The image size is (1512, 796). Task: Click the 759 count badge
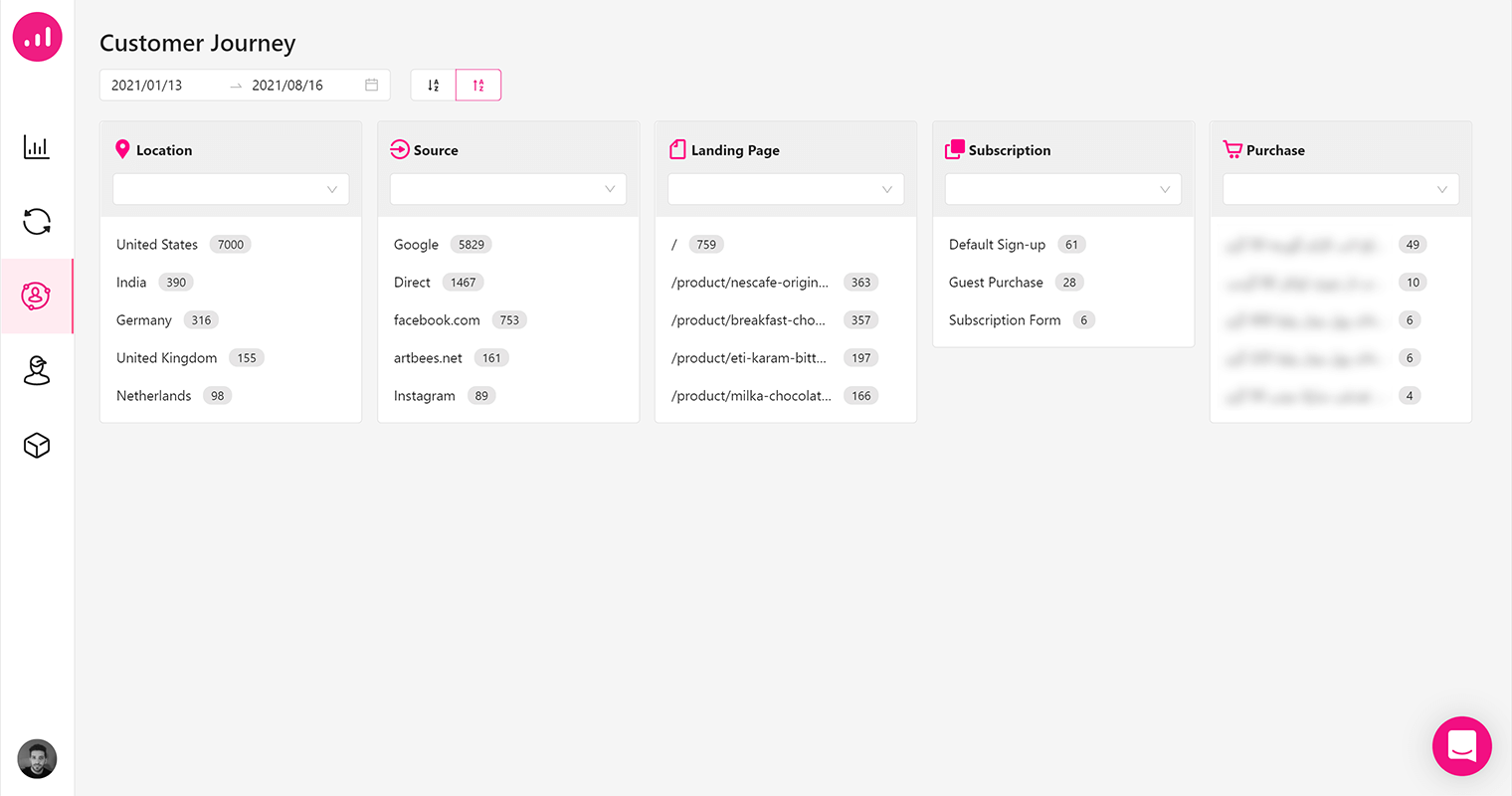(706, 244)
